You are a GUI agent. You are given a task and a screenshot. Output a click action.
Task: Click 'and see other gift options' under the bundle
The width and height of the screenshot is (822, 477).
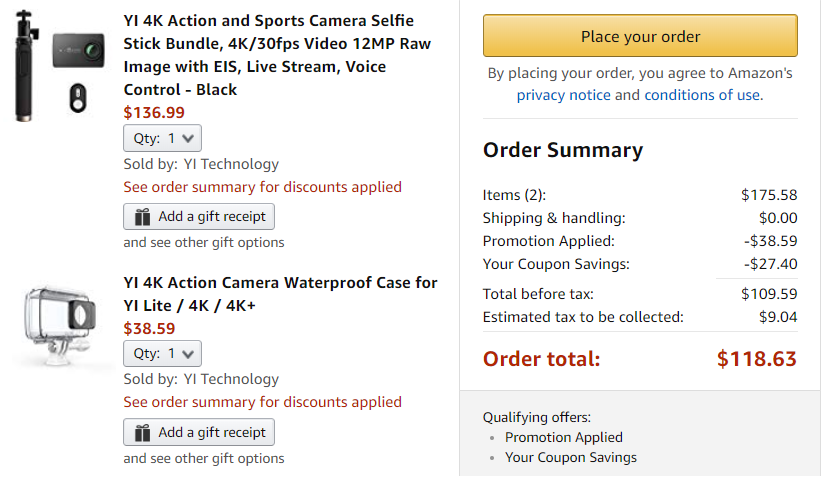coord(204,242)
